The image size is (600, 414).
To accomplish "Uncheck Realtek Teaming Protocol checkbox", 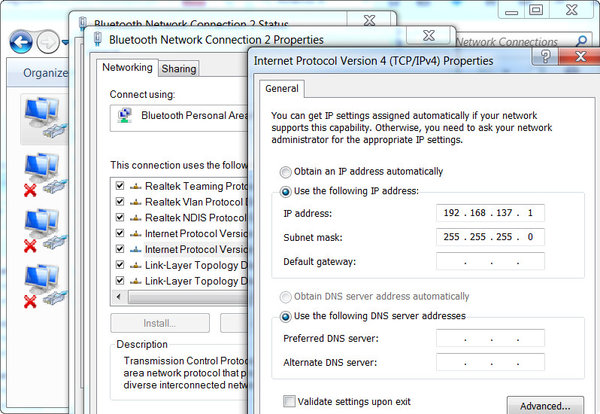I will coord(120,186).
